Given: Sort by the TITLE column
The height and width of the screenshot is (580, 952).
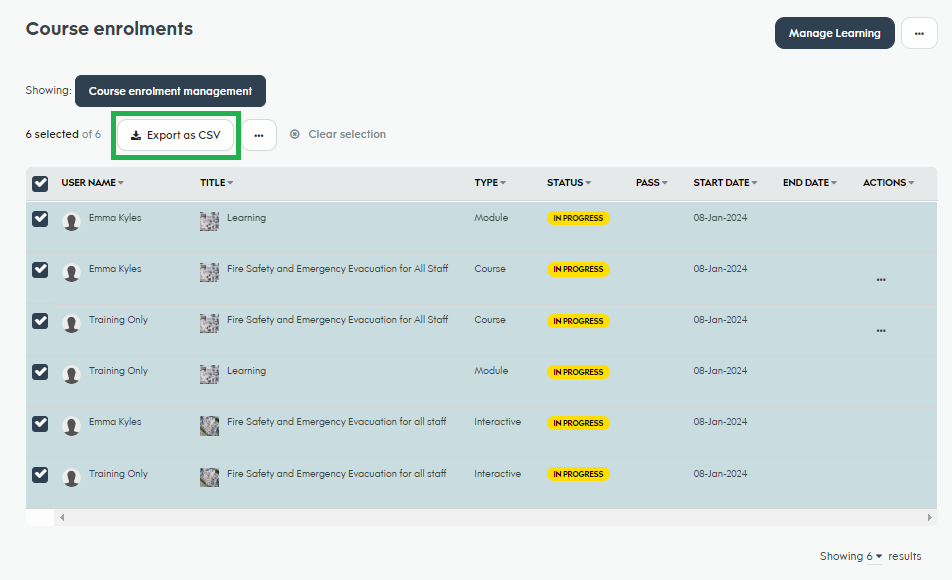Looking at the screenshot, I should (216, 182).
